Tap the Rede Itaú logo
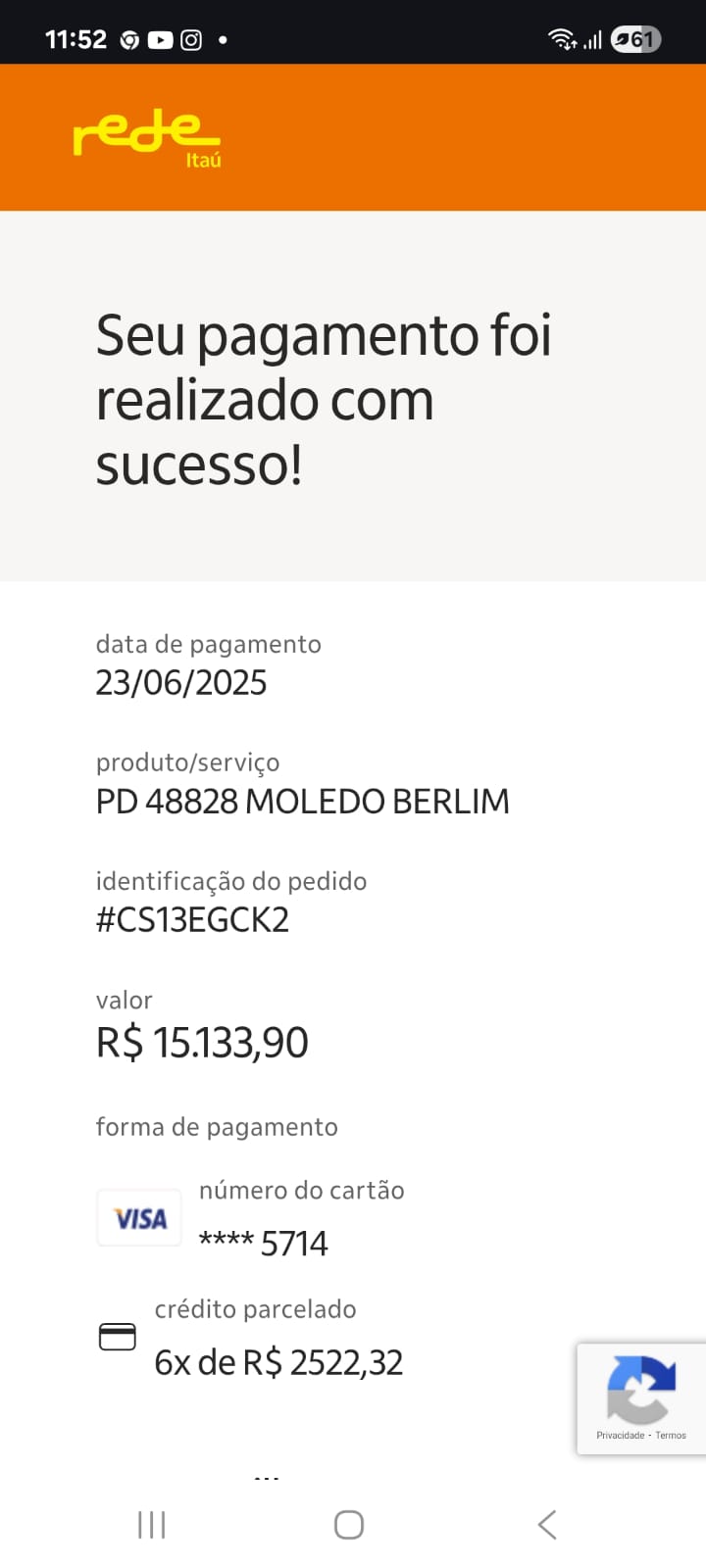706x1568 pixels. click(x=147, y=139)
